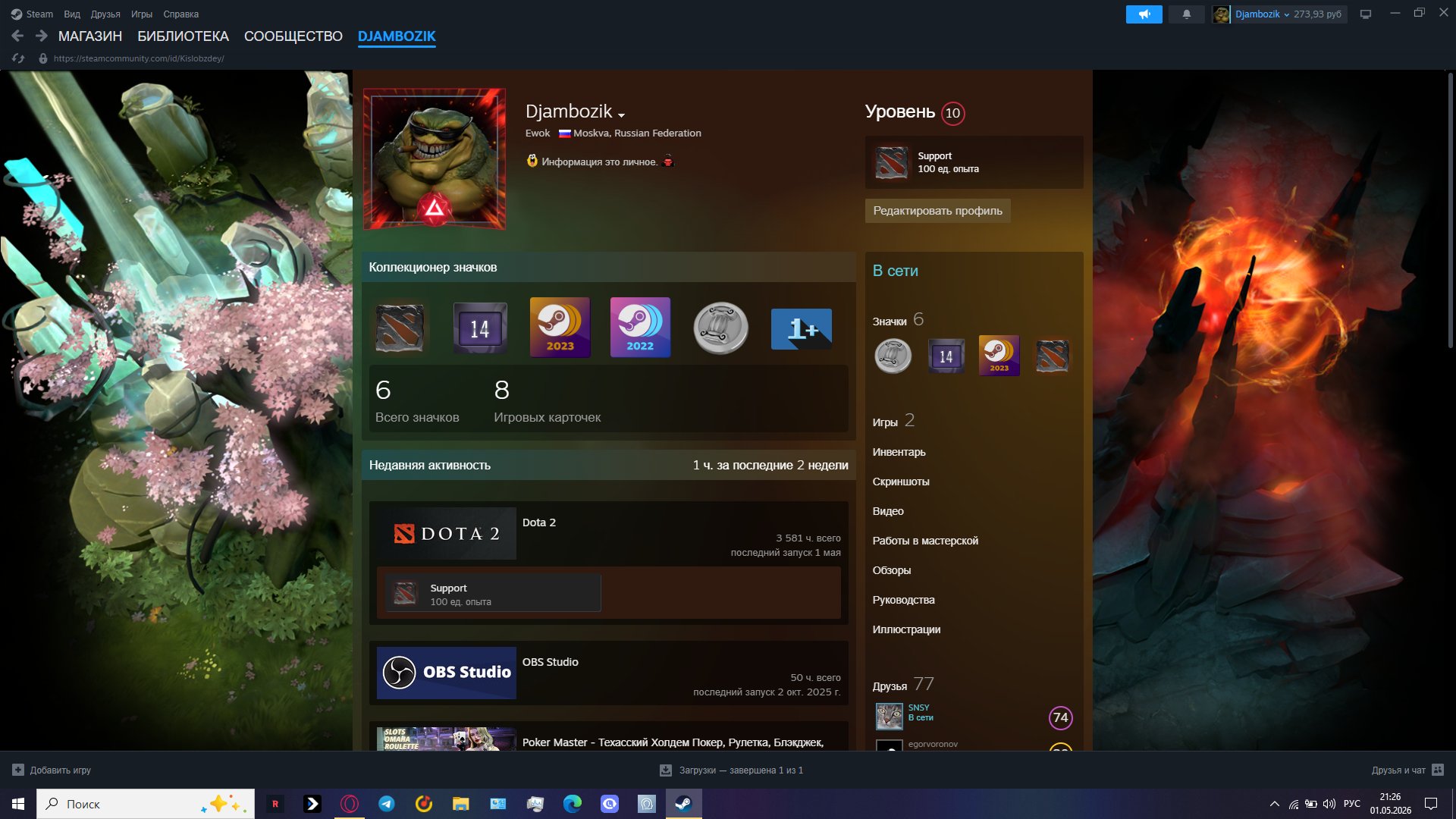Click silver pillar badge in the sidebar
Image resolution: width=1456 pixels, height=819 pixels.
[x=893, y=356]
